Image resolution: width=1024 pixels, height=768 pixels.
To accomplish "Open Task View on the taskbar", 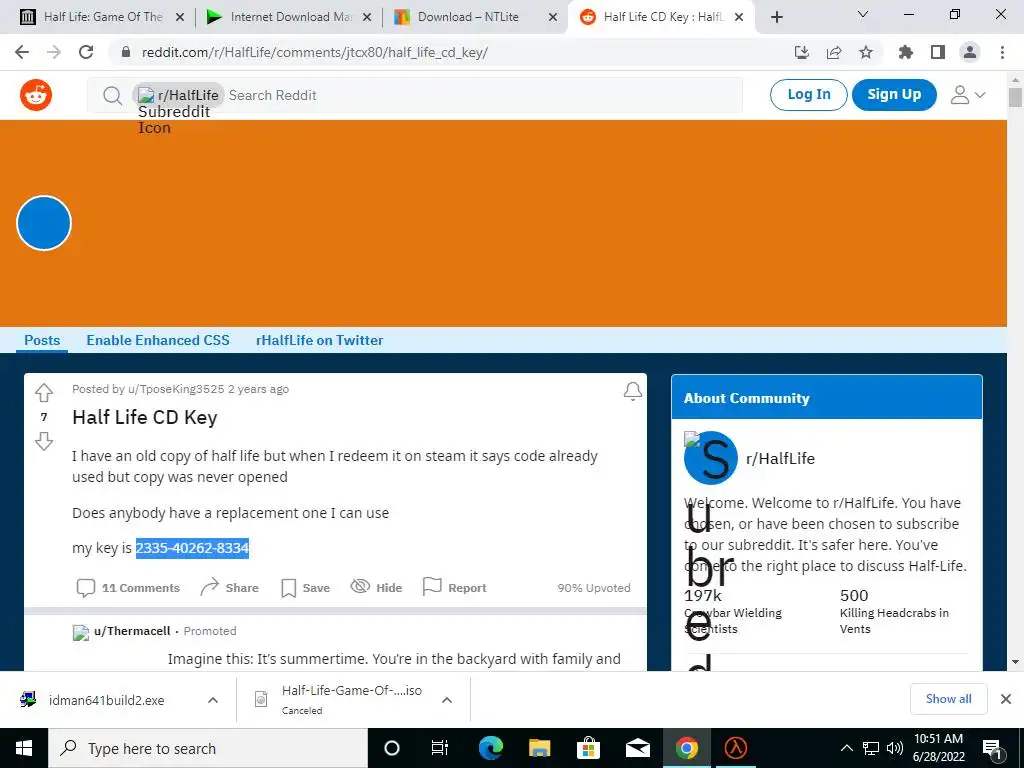I will tap(440, 748).
